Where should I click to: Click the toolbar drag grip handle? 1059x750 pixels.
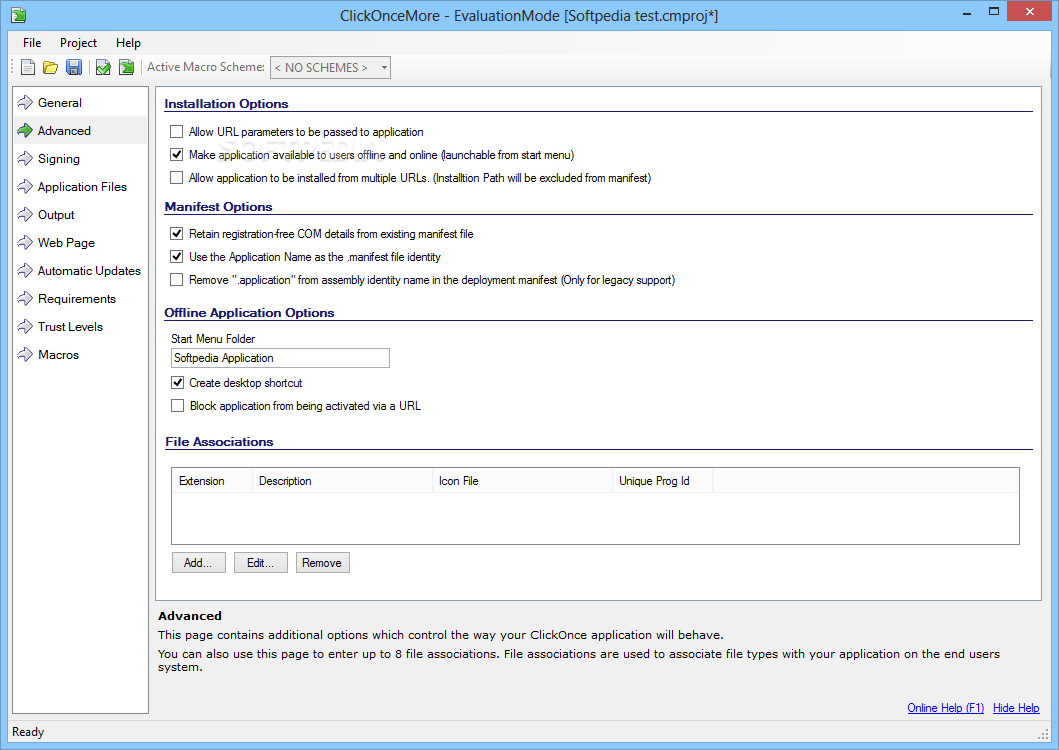coord(12,67)
